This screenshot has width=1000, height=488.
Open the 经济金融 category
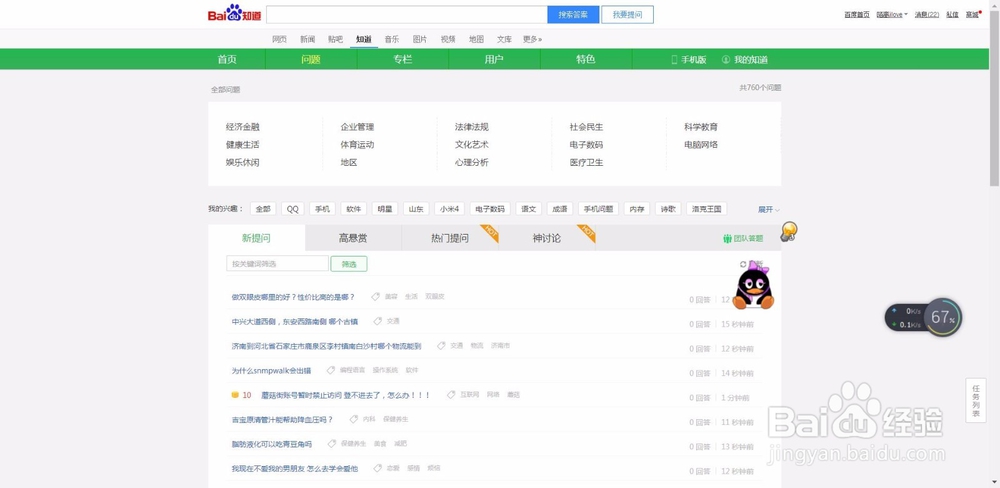click(x=242, y=127)
